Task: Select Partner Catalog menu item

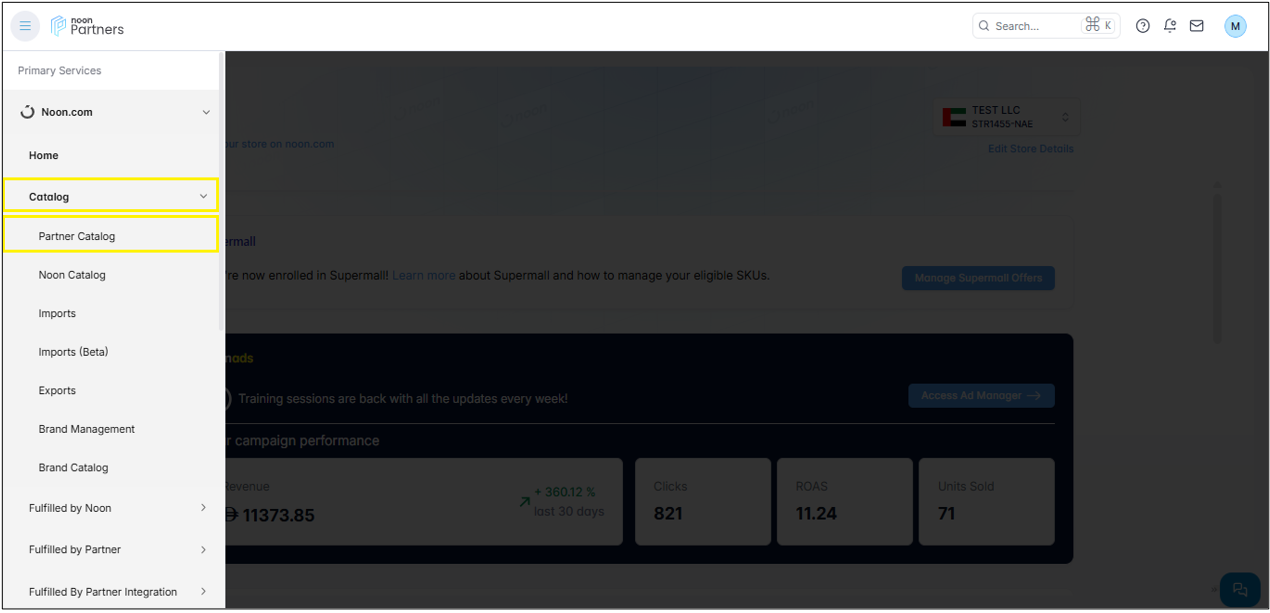Action: (x=111, y=236)
